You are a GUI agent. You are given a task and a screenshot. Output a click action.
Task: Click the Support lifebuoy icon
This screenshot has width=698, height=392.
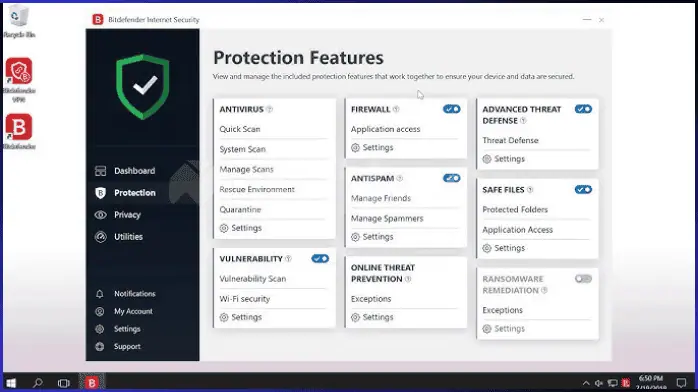100,347
